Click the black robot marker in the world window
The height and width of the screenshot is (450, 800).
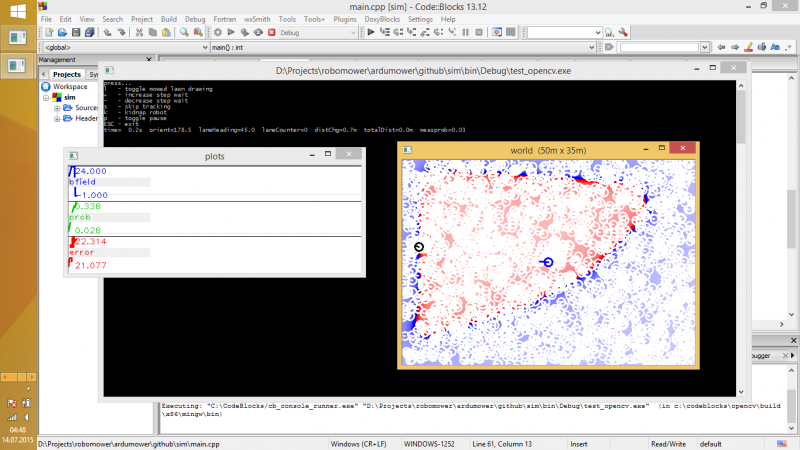419,247
